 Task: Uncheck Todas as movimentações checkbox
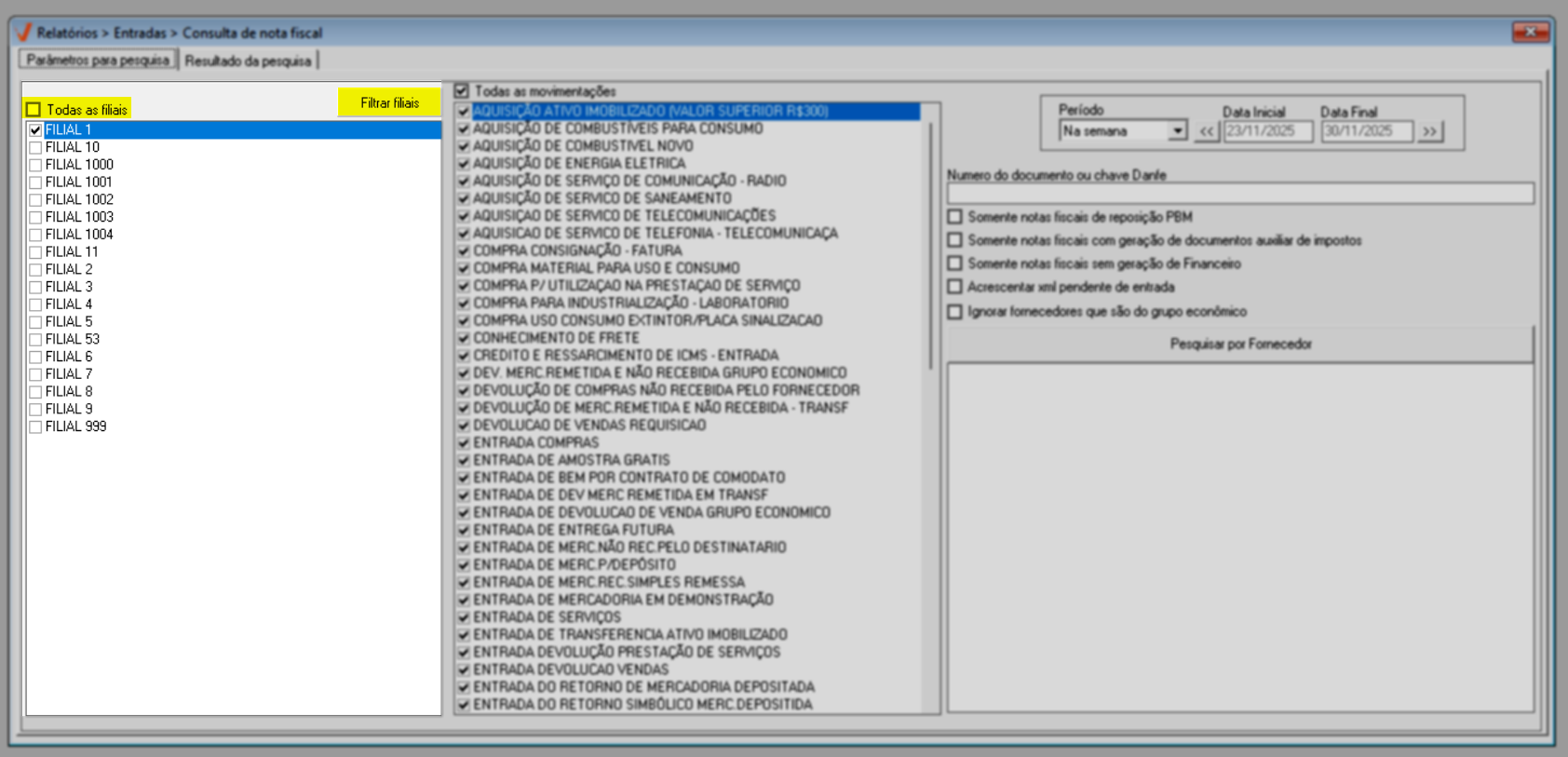462,91
